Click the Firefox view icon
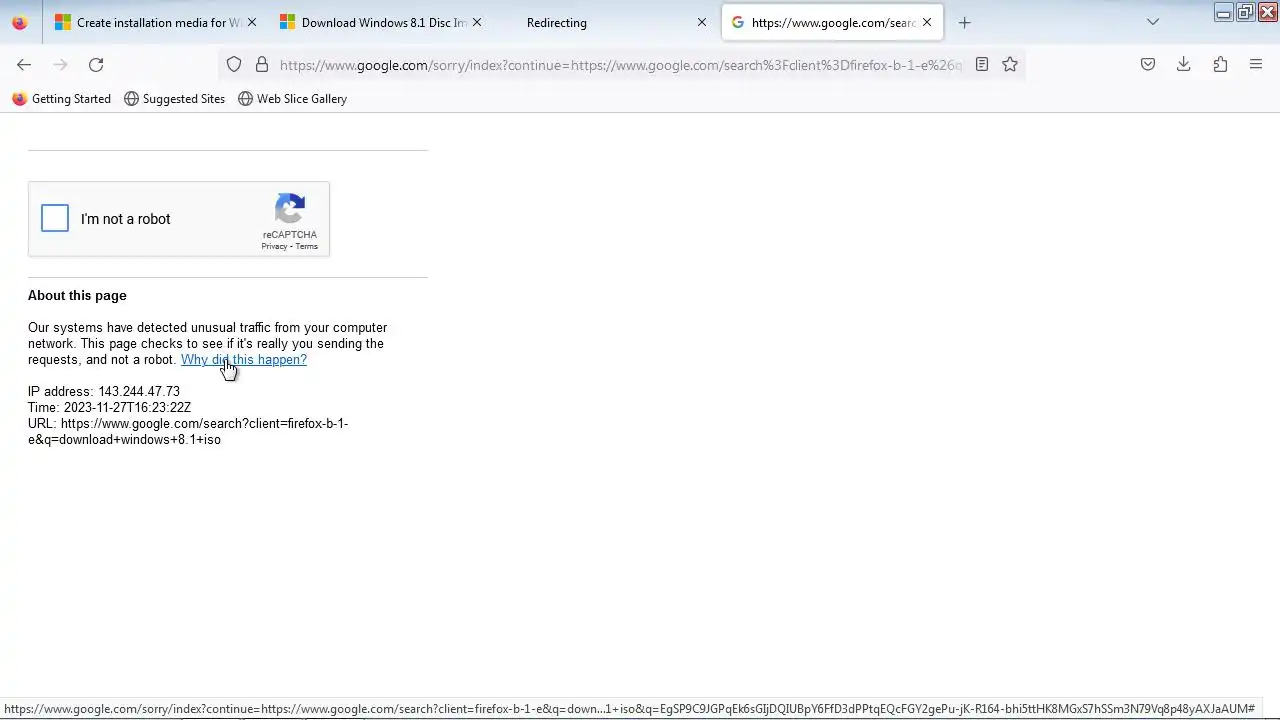Image resolution: width=1280 pixels, height=720 pixels. [19, 22]
